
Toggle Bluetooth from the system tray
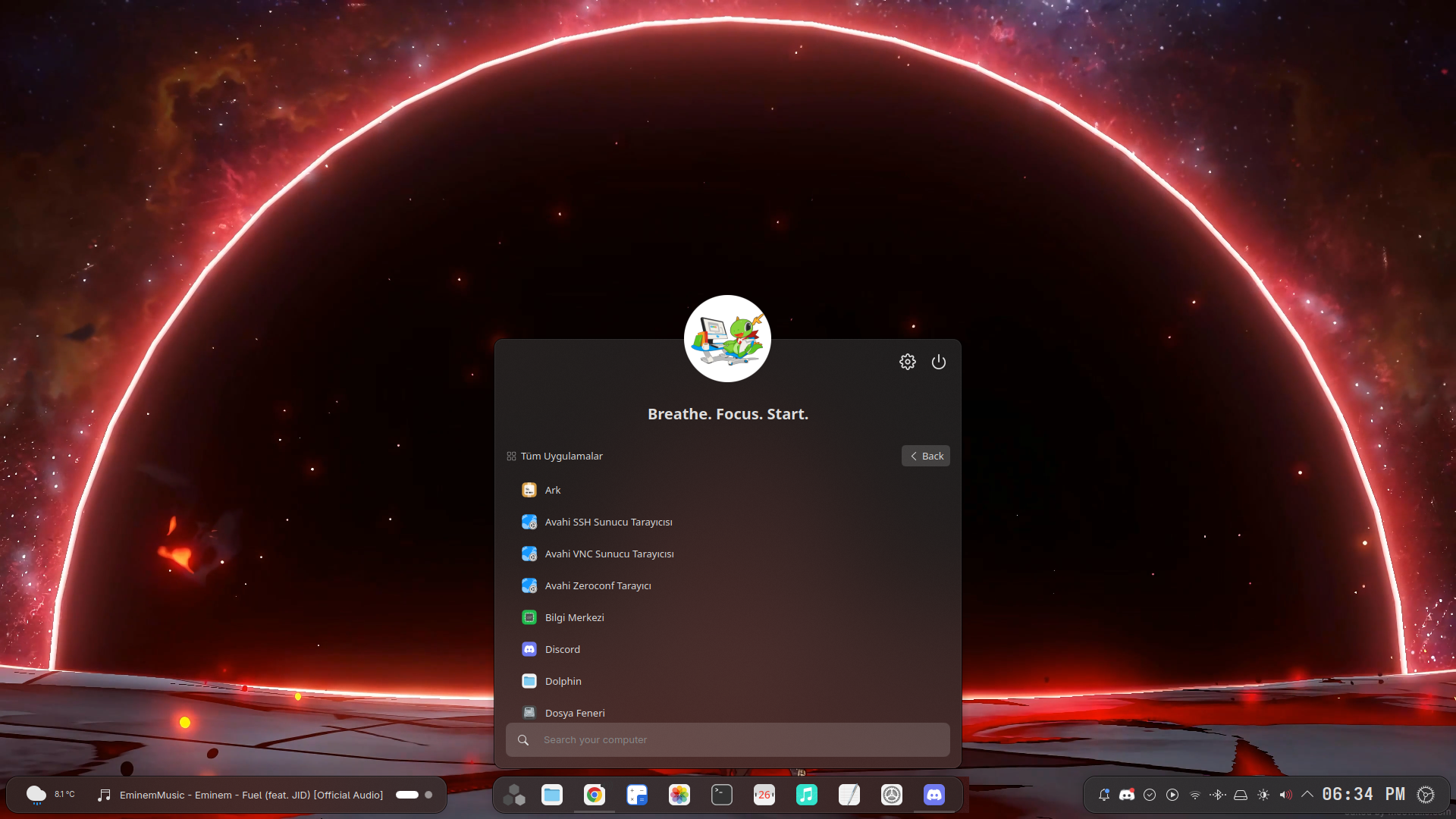[x=1218, y=795]
